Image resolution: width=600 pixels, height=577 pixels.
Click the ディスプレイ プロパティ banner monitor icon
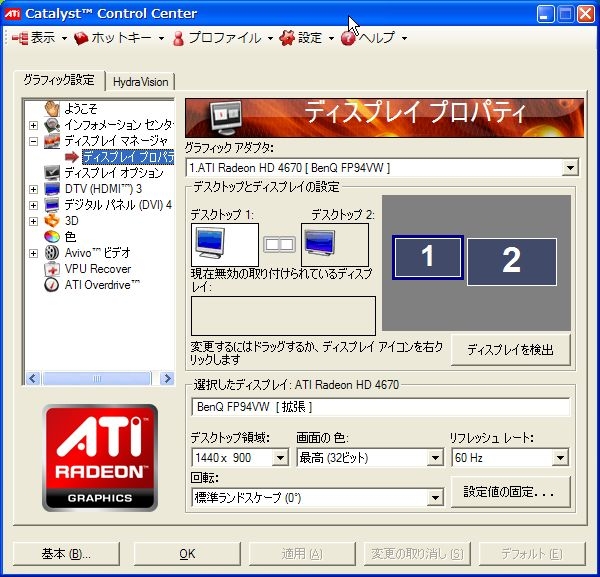226,118
